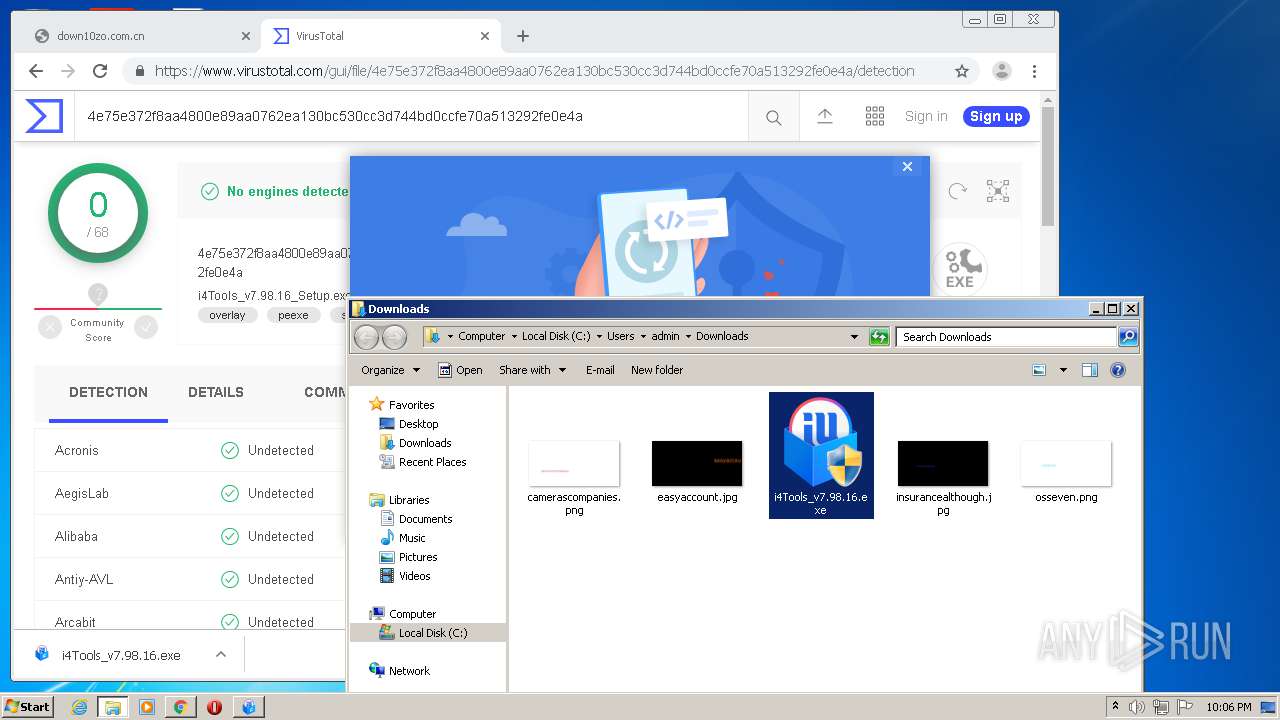Go back in Chrome

coord(36,71)
